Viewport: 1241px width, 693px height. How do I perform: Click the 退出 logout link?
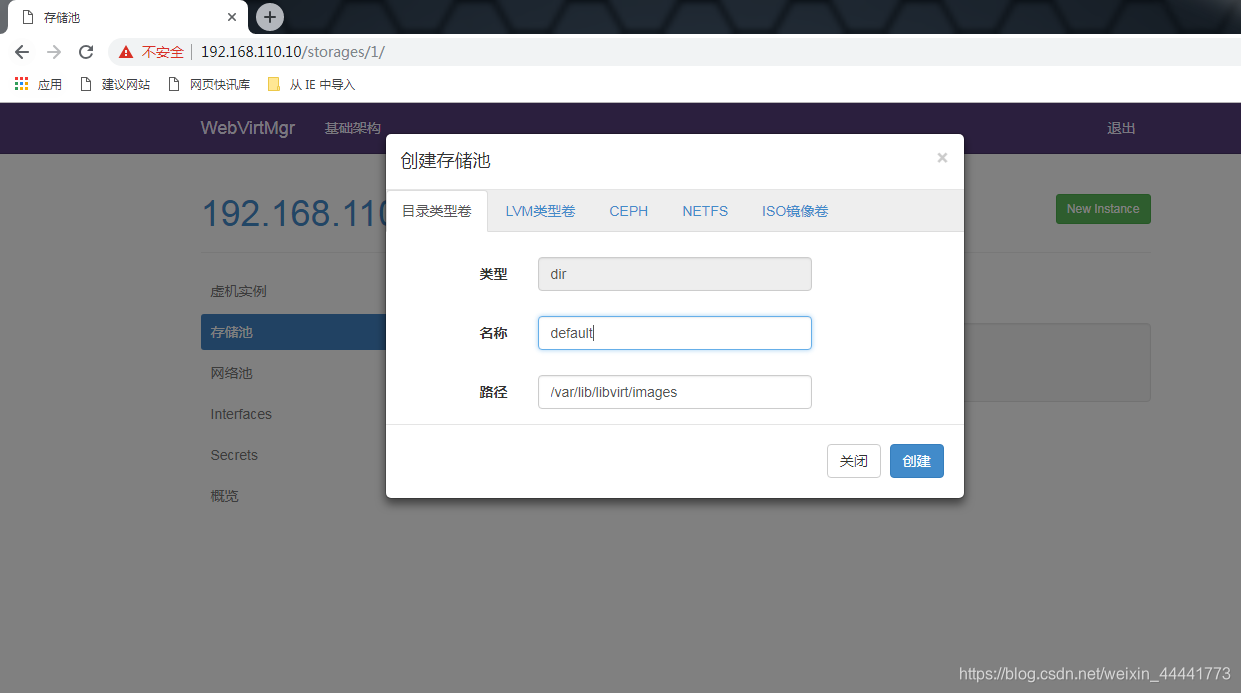click(1121, 128)
